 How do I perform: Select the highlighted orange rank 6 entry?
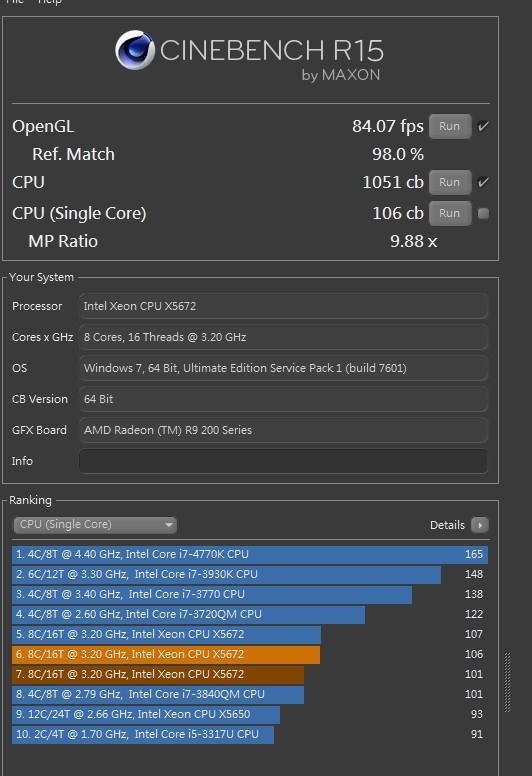166,654
